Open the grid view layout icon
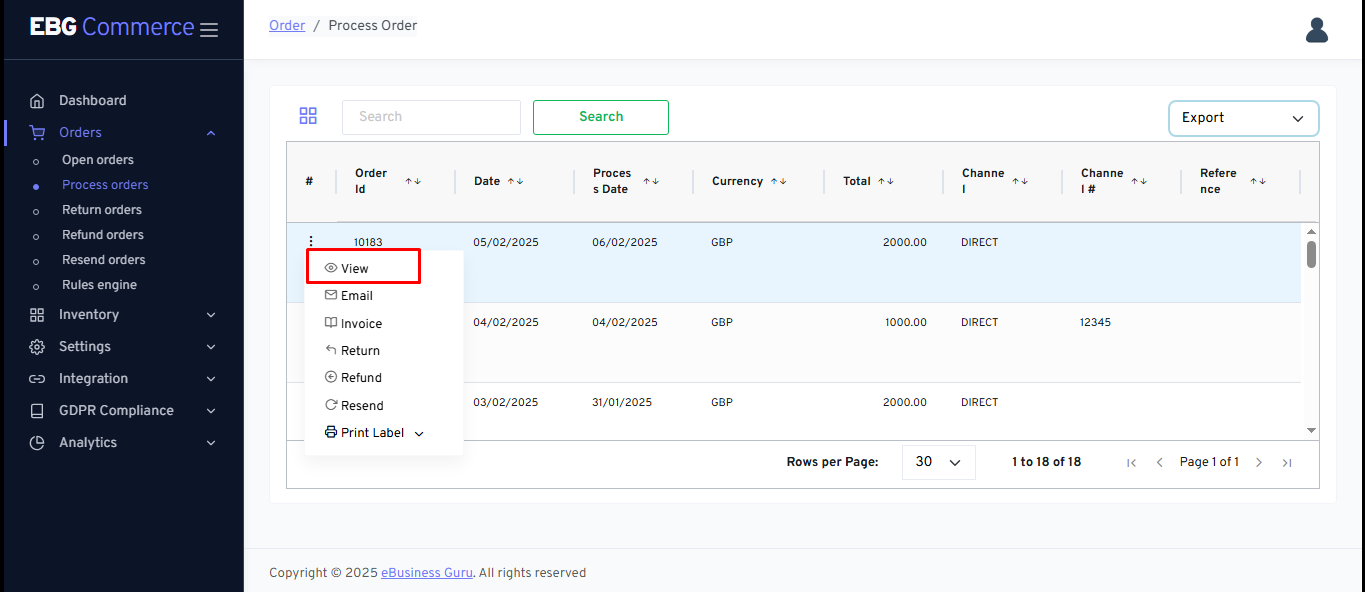Screen dimensions: 1365x592 308,115
